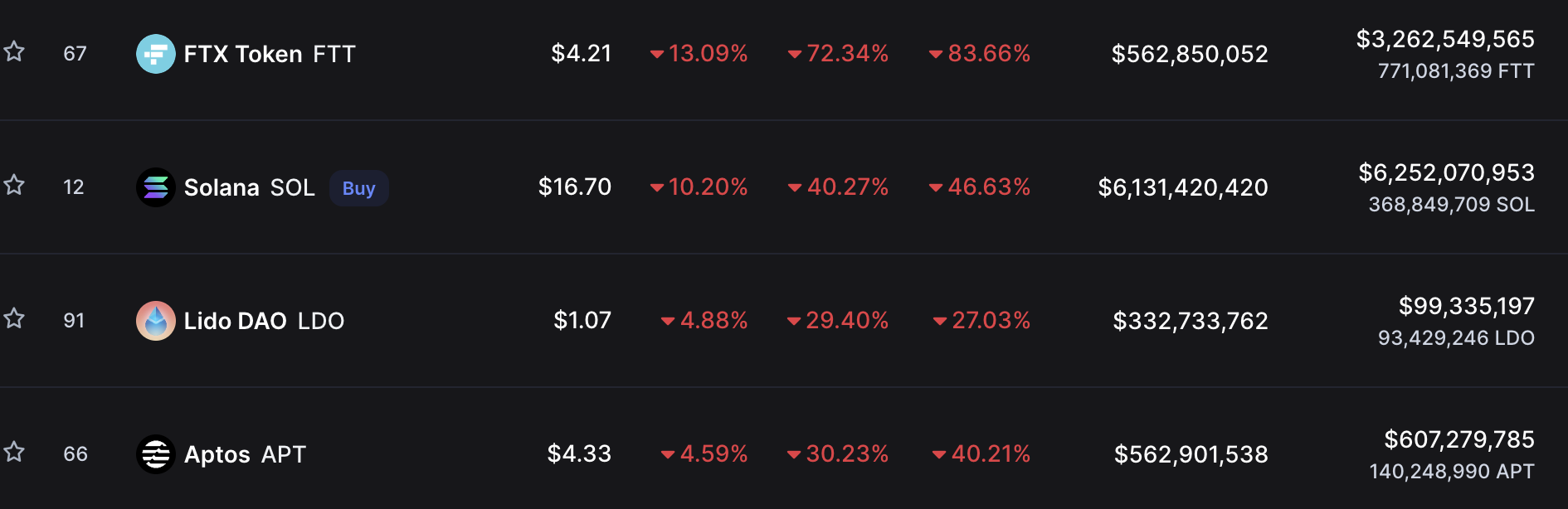The width and height of the screenshot is (1568, 509).
Task: Toggle watchlist star for FTX Token
Action: [x=14, y=52]
